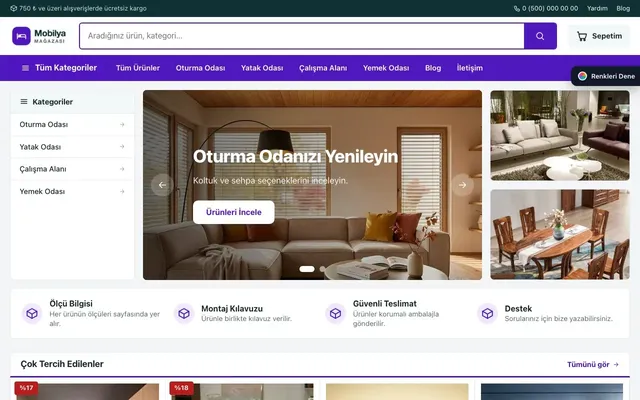Open Tüm Ürünler in the navigation bar
Image resolution: width=640 pixels, height=400 pixels.
(x=138, y=68)
